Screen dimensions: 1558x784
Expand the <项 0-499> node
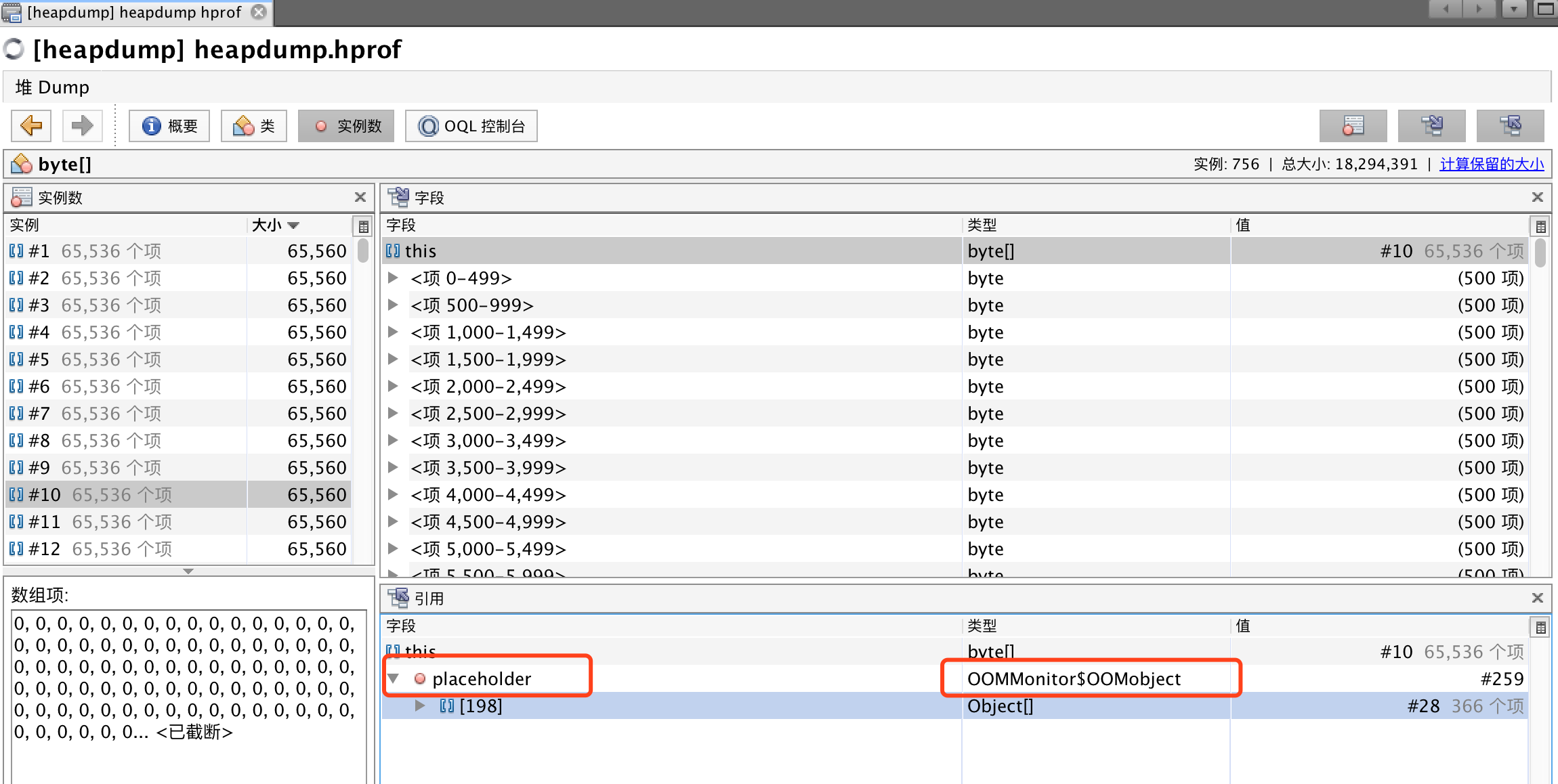(x=393, y=278)
